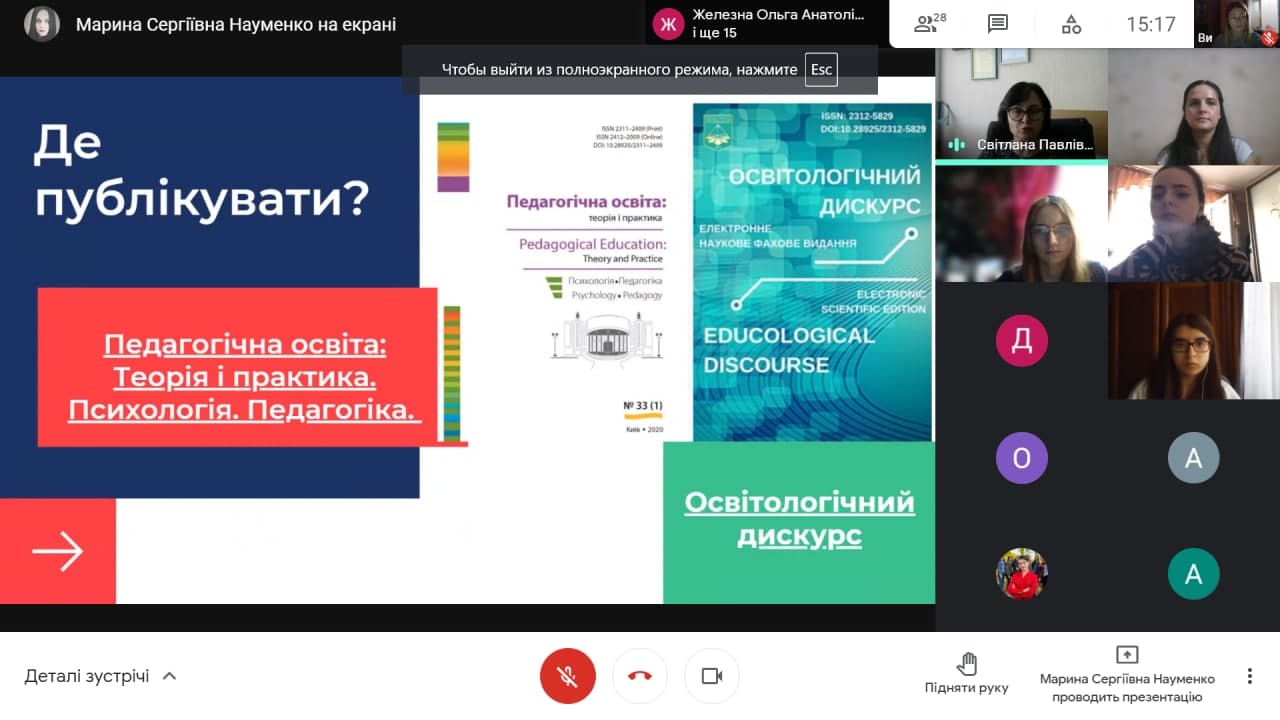This screenshot has width=1280, height=720.
Task: Click the red hang up call button
Action: [x=640, y=676]
